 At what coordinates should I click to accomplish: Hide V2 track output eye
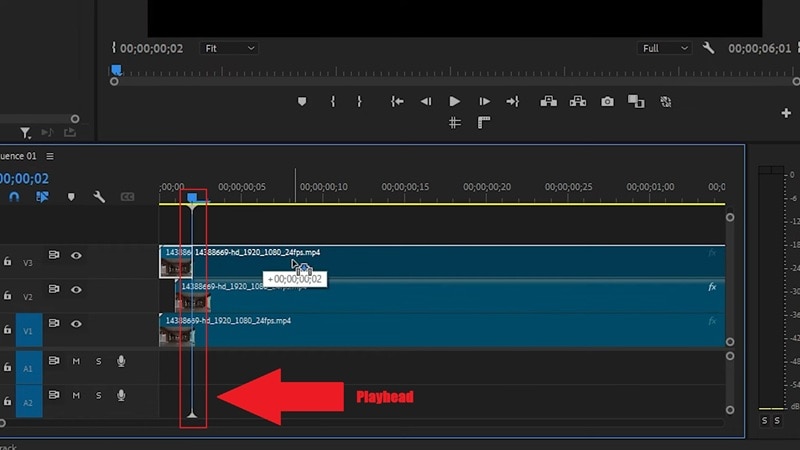pyautogui.click(x=76, y=289)
